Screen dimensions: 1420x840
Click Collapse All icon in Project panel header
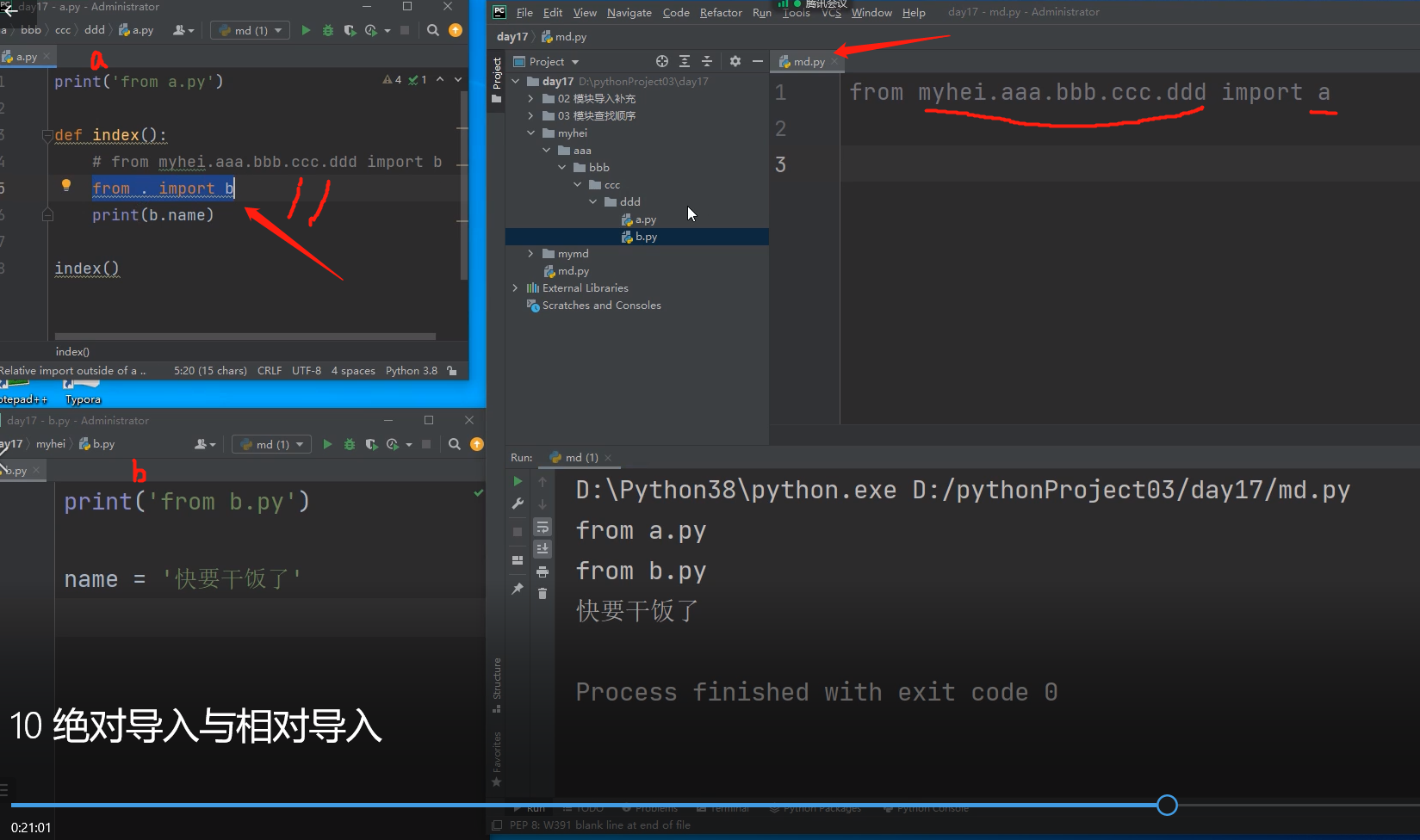tap(707, 61)
